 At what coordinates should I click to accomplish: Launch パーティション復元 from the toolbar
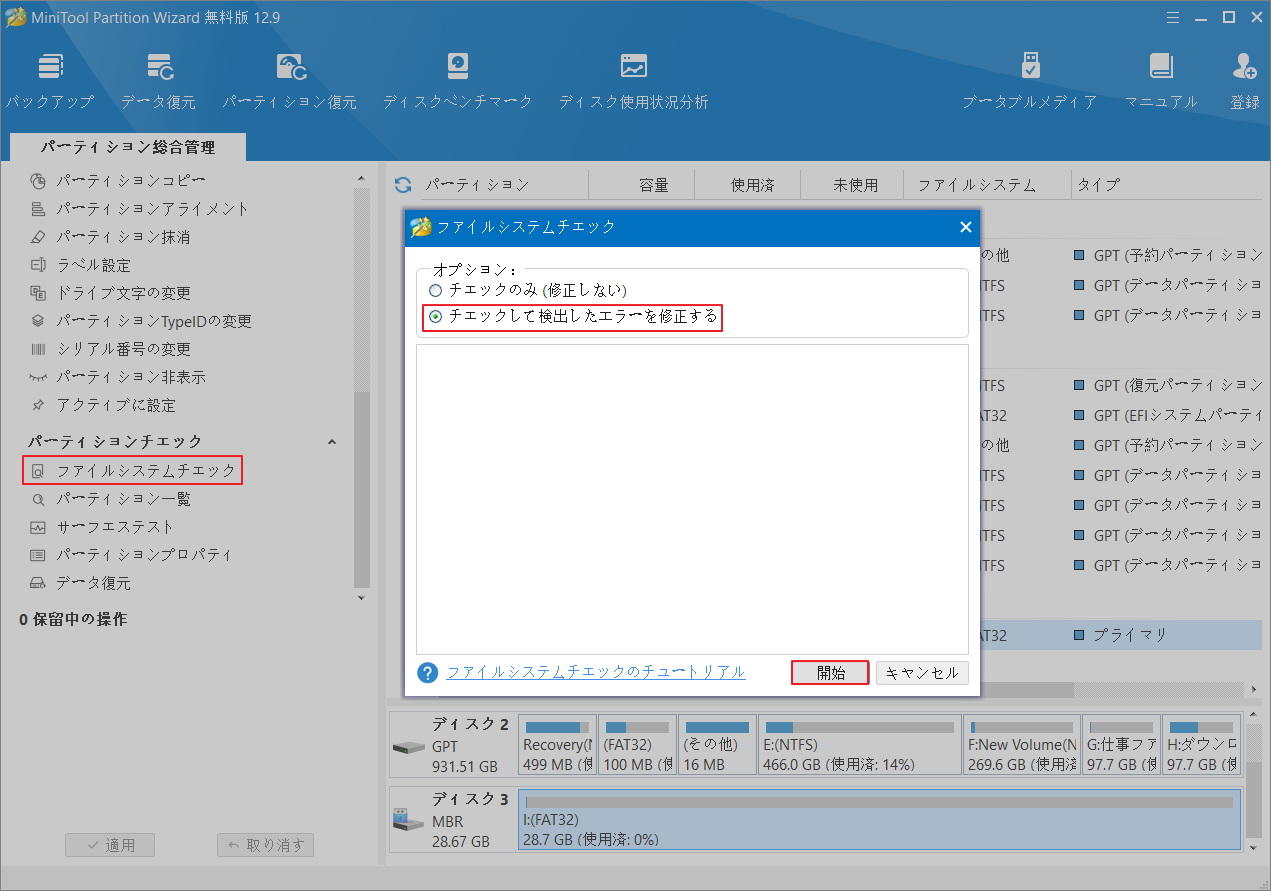[290, 80]
